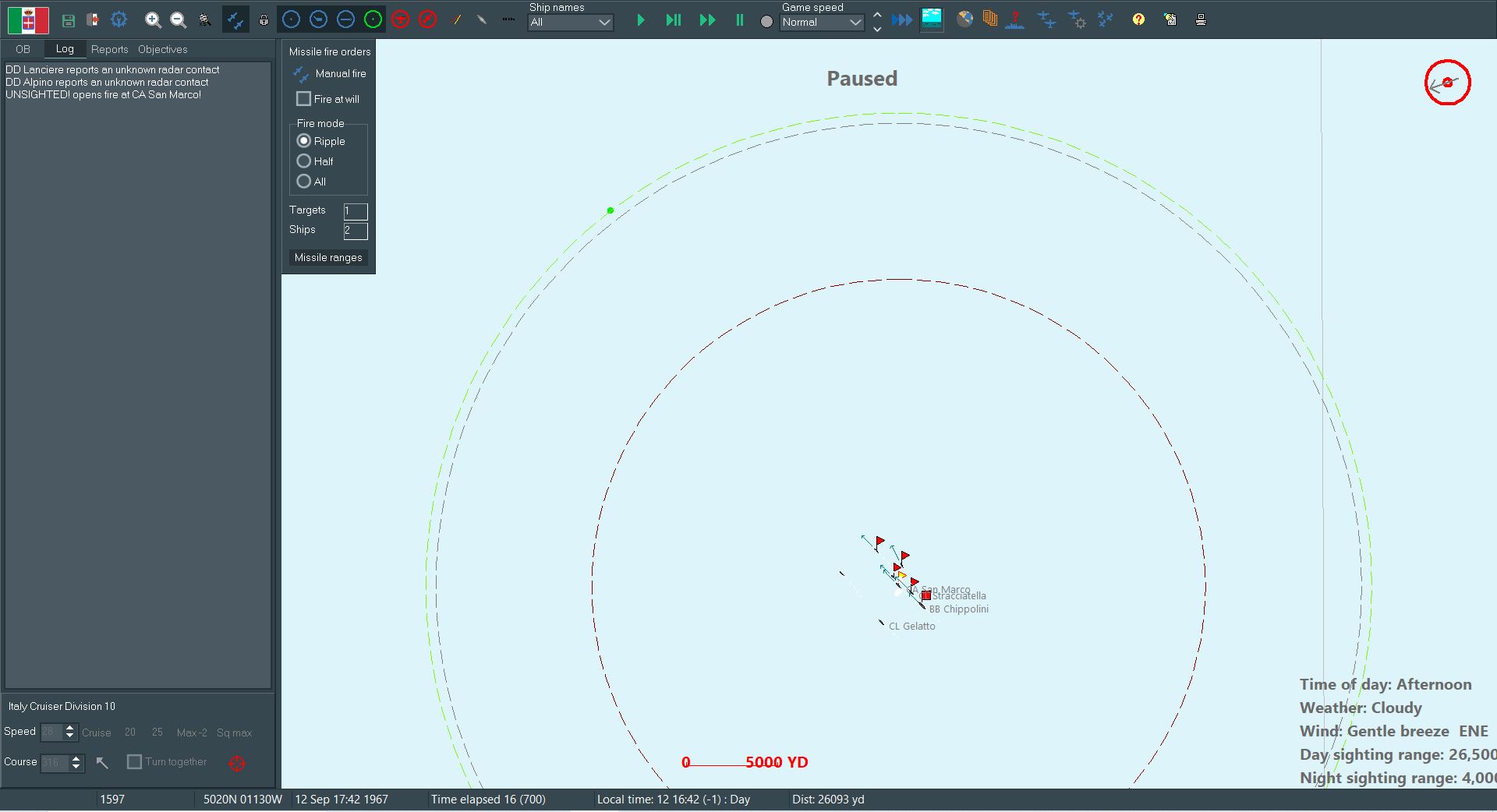Switch to the Log tab
Screen dimensions: 1497x812
coord(65,48)
